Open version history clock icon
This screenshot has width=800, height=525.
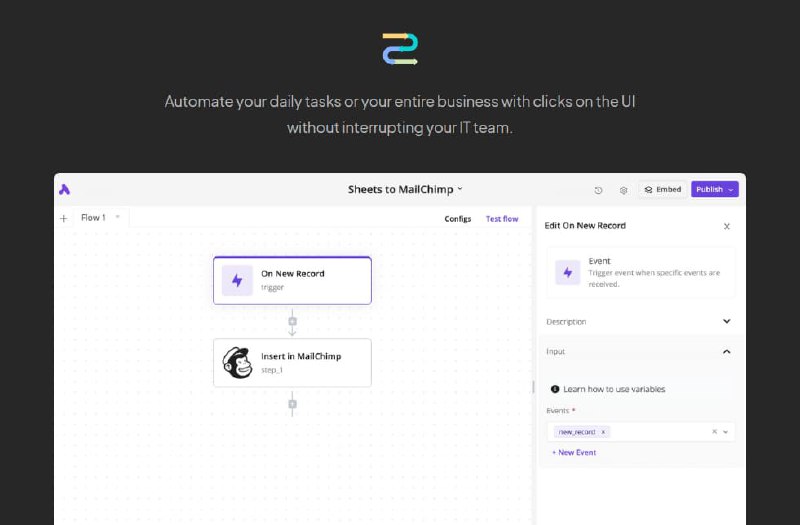[598, 189]
